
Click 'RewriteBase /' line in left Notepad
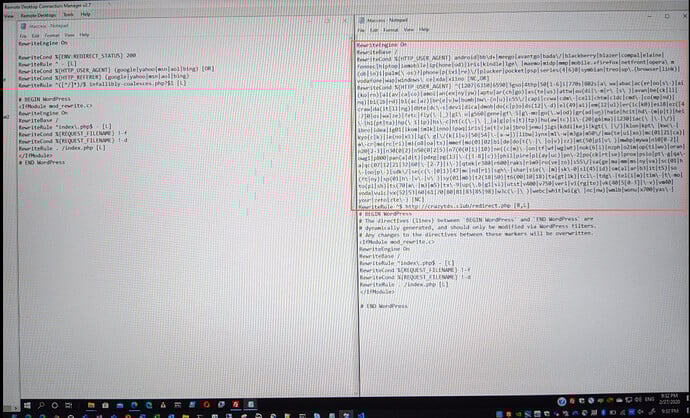(x=38, y=120)
